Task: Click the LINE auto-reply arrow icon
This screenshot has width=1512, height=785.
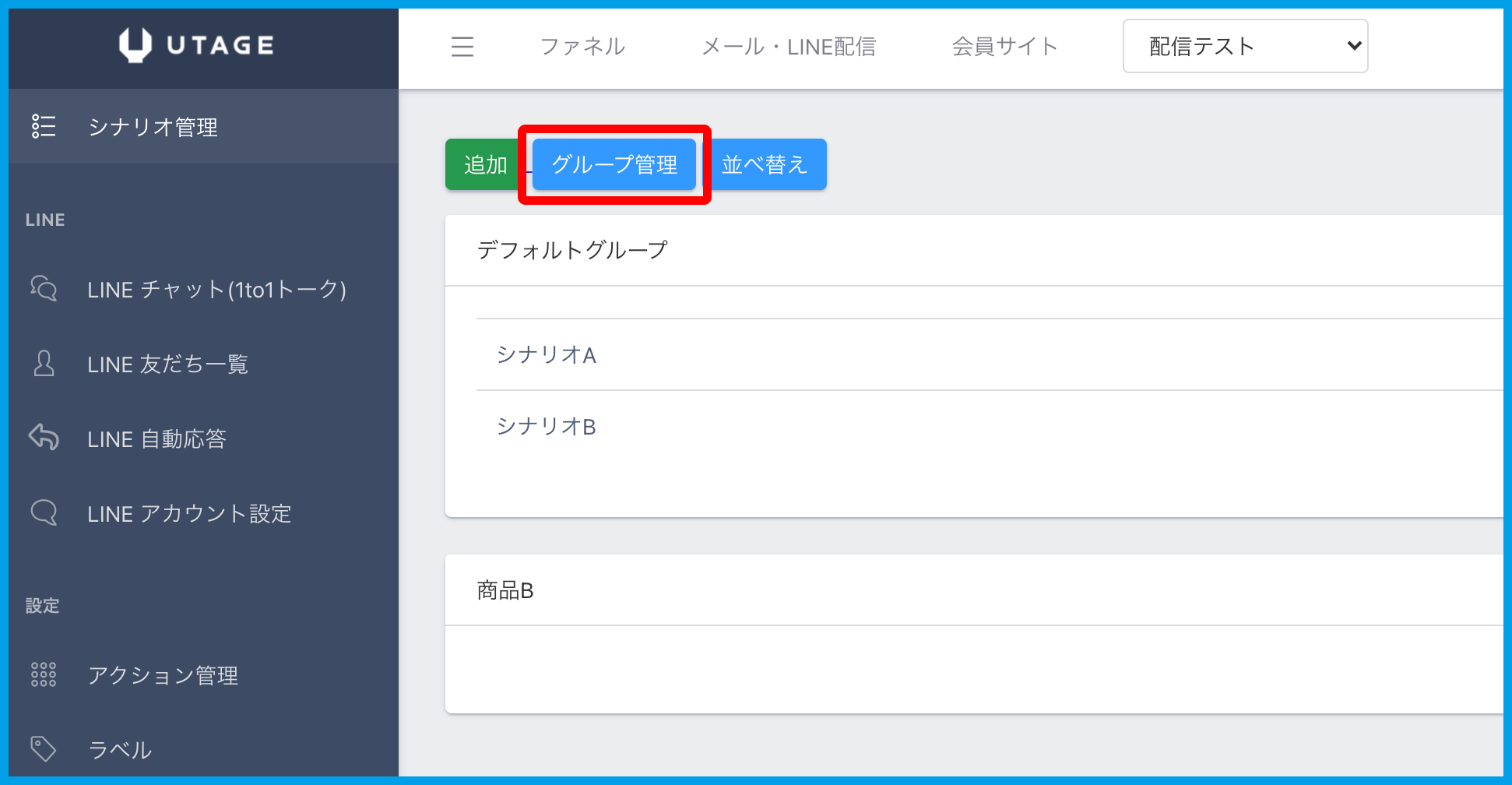Action: 44,438
